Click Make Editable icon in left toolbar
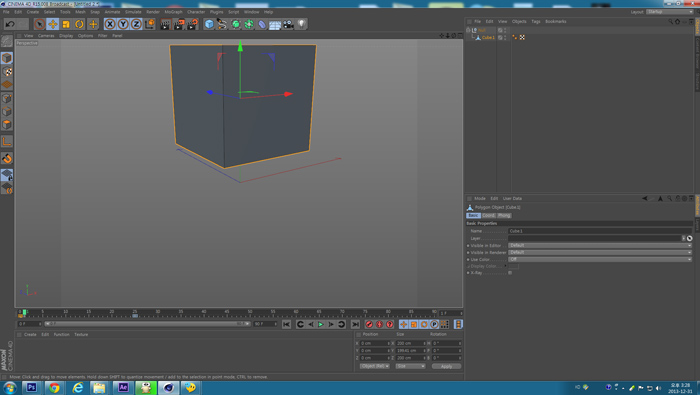 [x=7, y=41]
